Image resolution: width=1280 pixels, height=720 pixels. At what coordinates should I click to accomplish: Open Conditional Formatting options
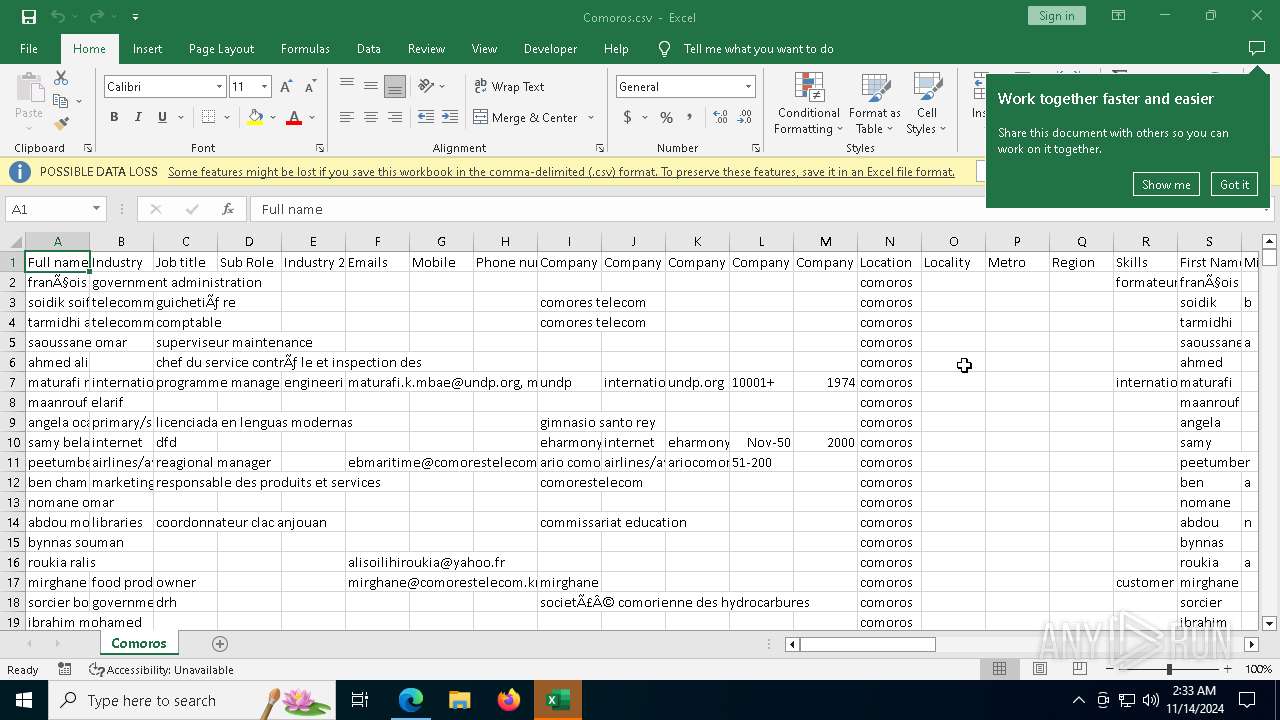pos(809,104)
